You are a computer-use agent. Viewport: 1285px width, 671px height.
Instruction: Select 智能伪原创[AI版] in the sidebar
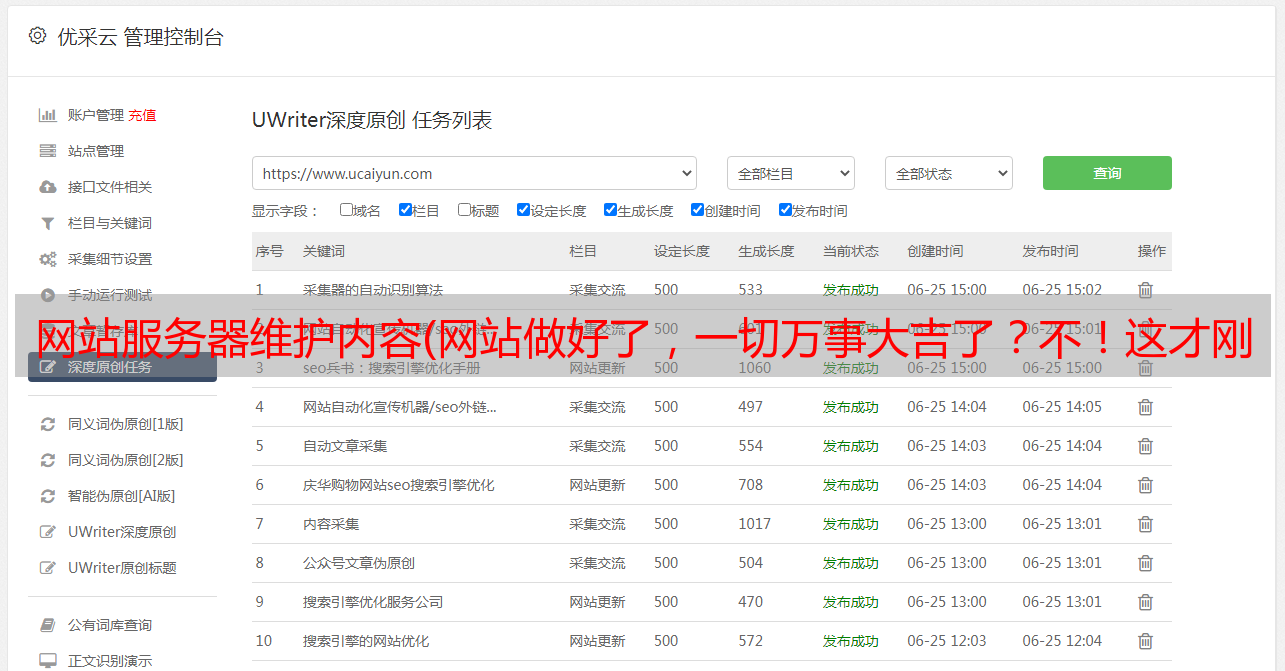(122, 496)
